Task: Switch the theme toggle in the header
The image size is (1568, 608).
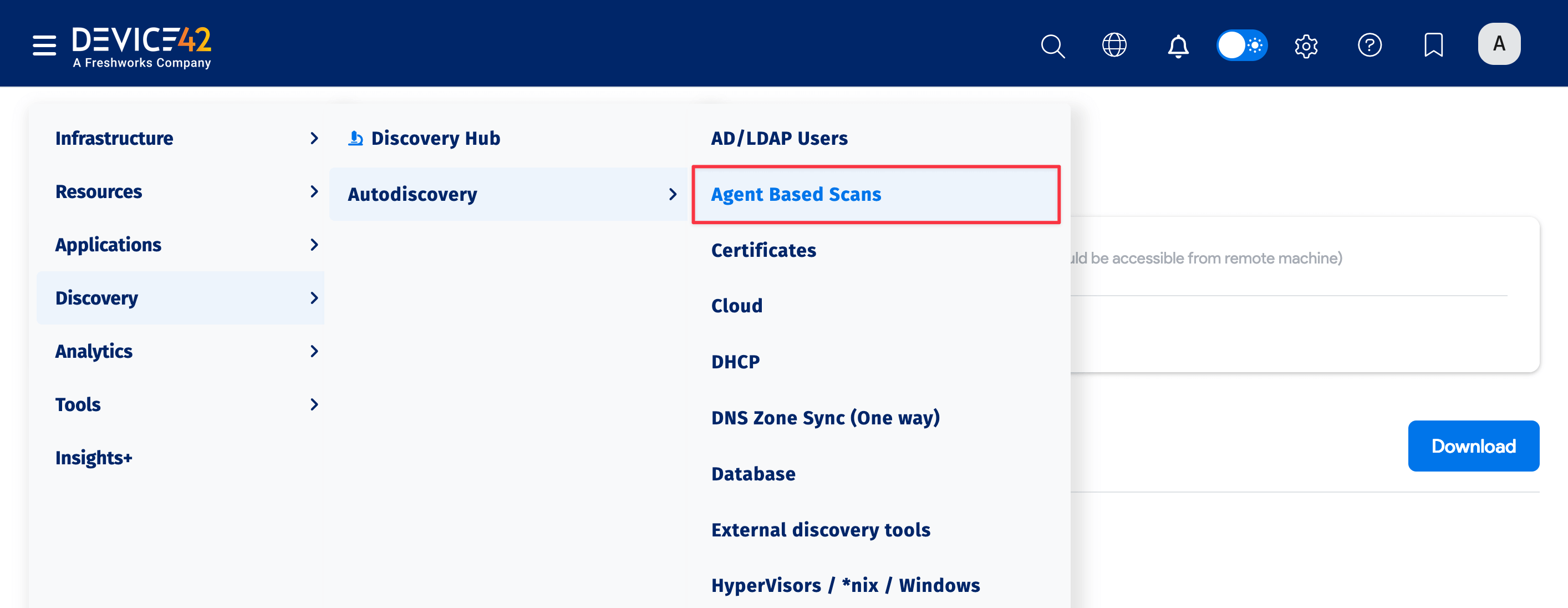Action: point(1242,44)
